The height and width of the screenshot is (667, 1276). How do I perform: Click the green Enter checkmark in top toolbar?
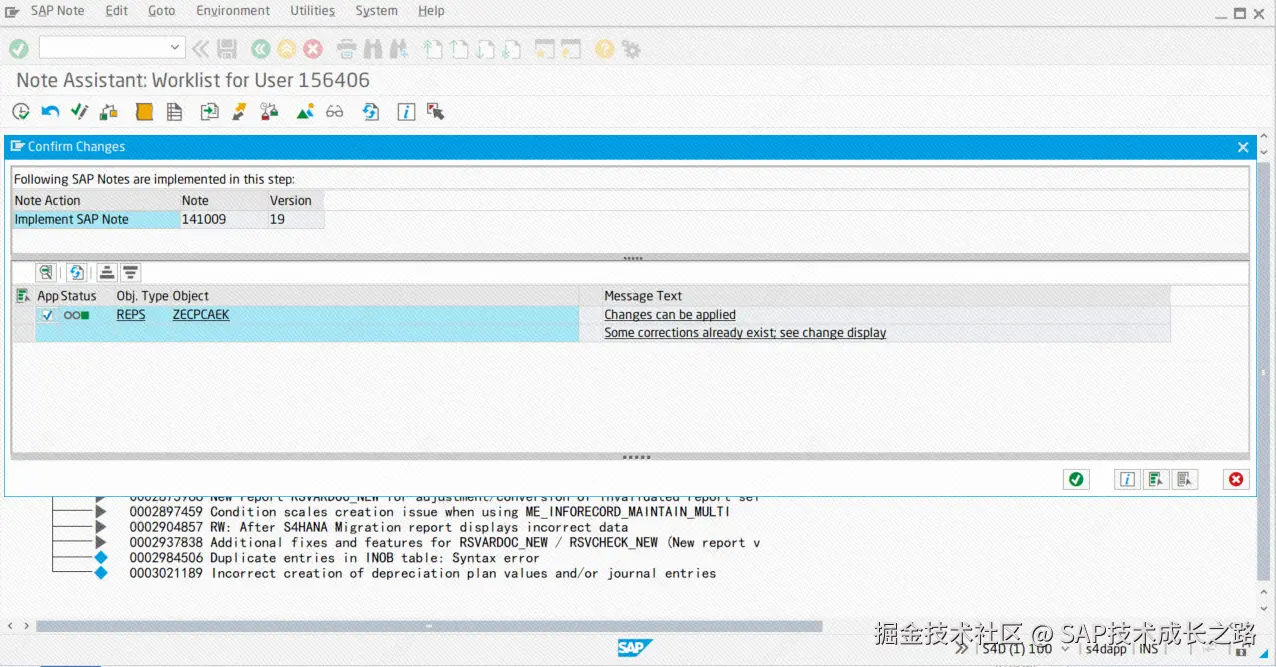18,48
